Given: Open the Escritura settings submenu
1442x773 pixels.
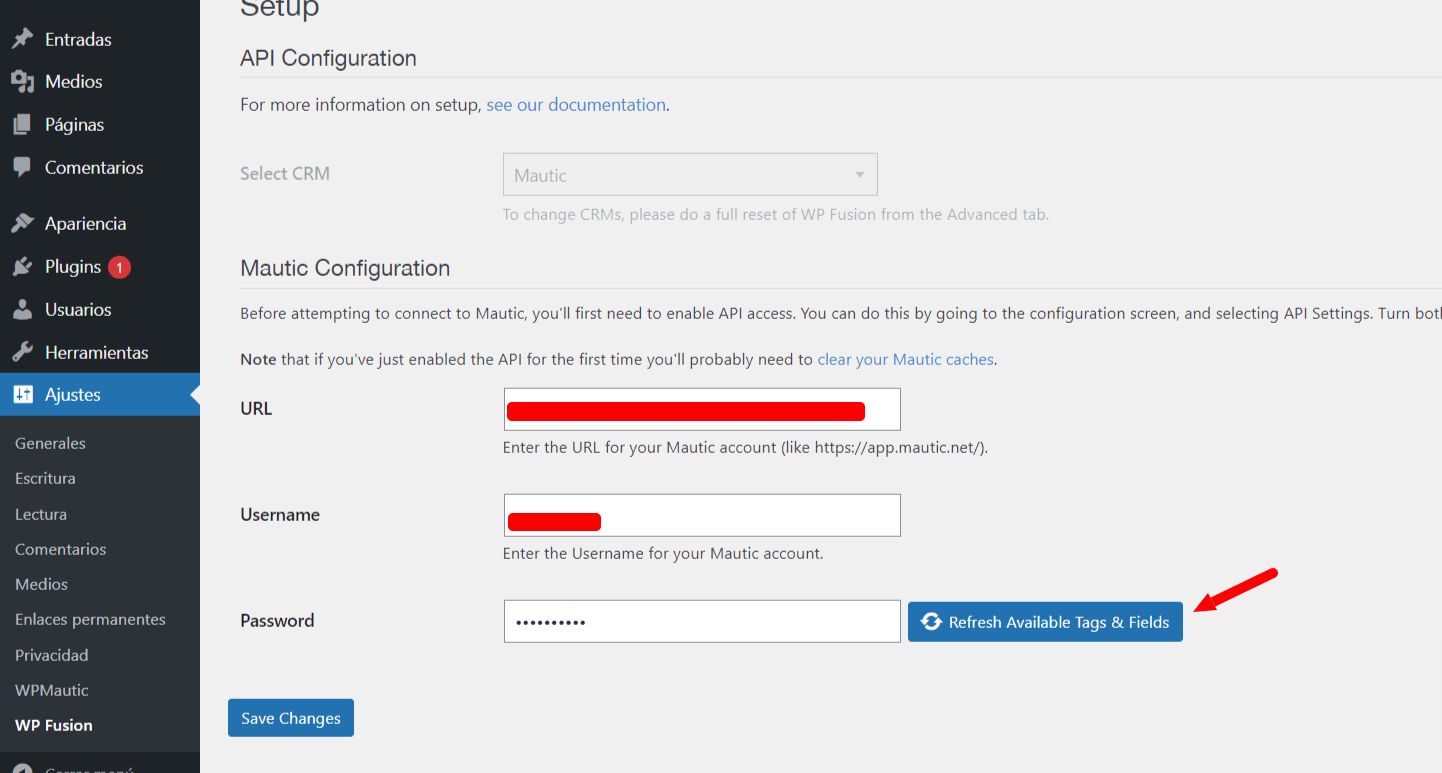Looking at the screenshot, I should (45, 478).
